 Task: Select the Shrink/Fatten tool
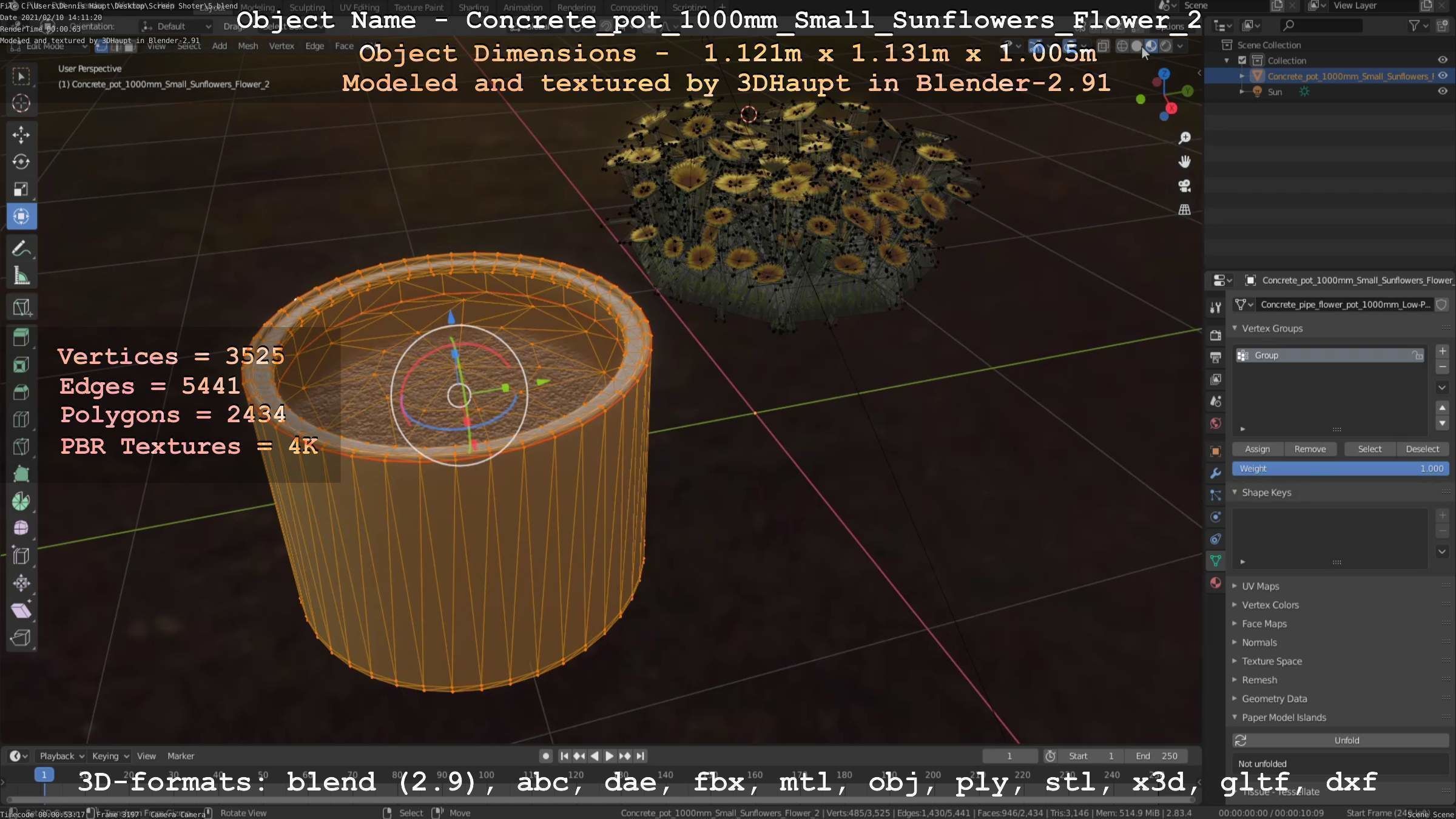click(21, 583)
